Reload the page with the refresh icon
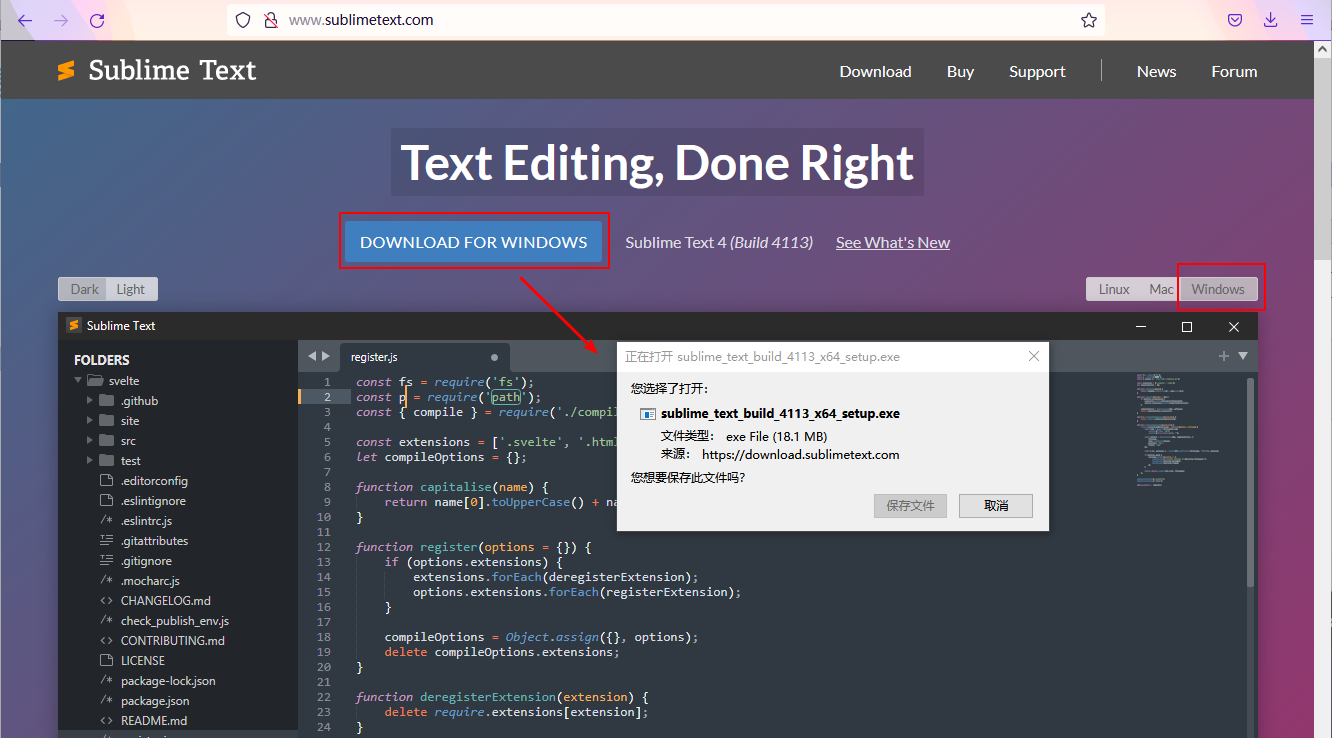 coord(97,20)
